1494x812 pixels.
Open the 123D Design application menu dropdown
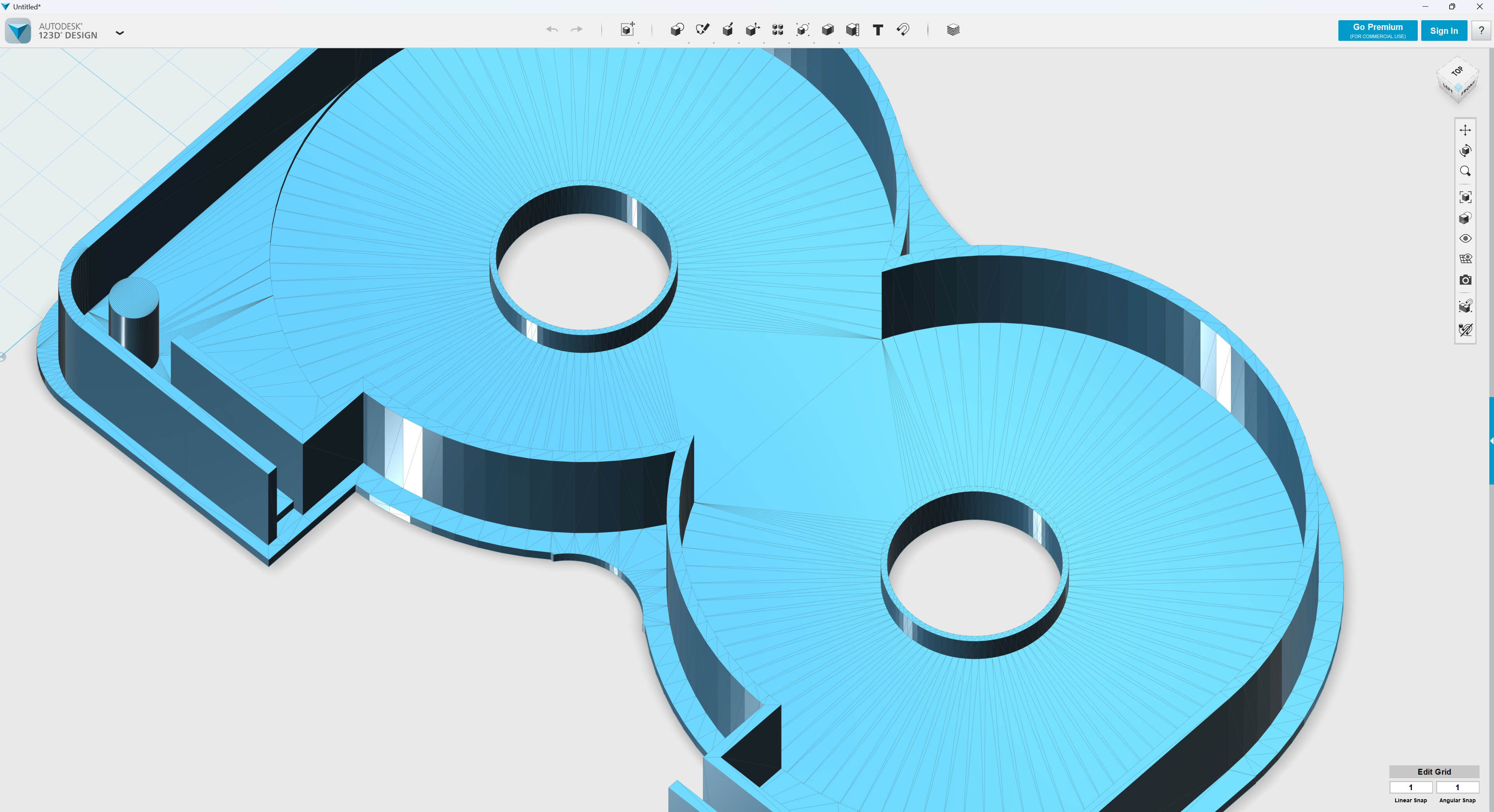[119, 33]
